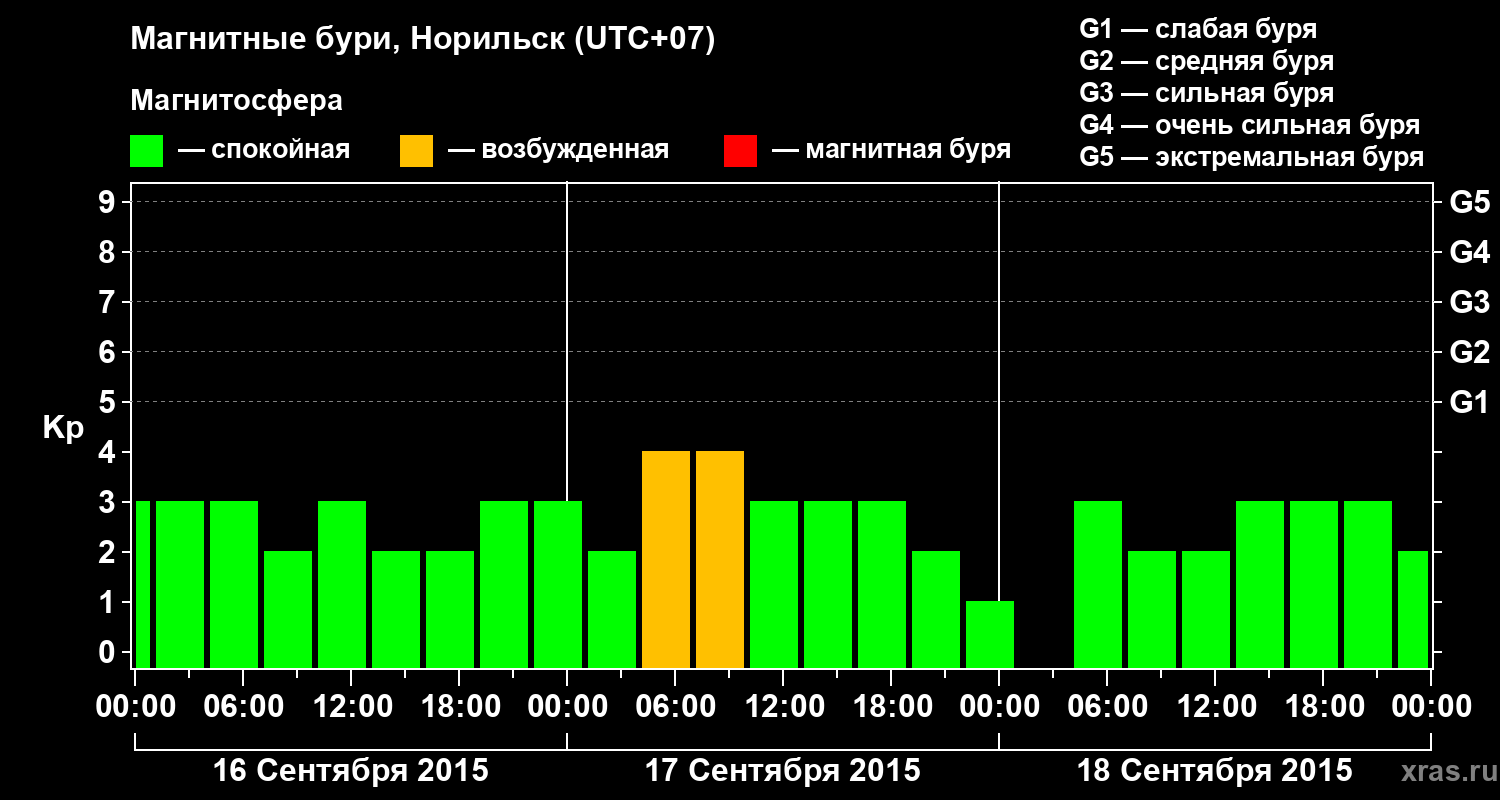The image size is (1500, 800).
Task: Click the '18:00' tick label of 16 September
Action: tap(459, 707)
